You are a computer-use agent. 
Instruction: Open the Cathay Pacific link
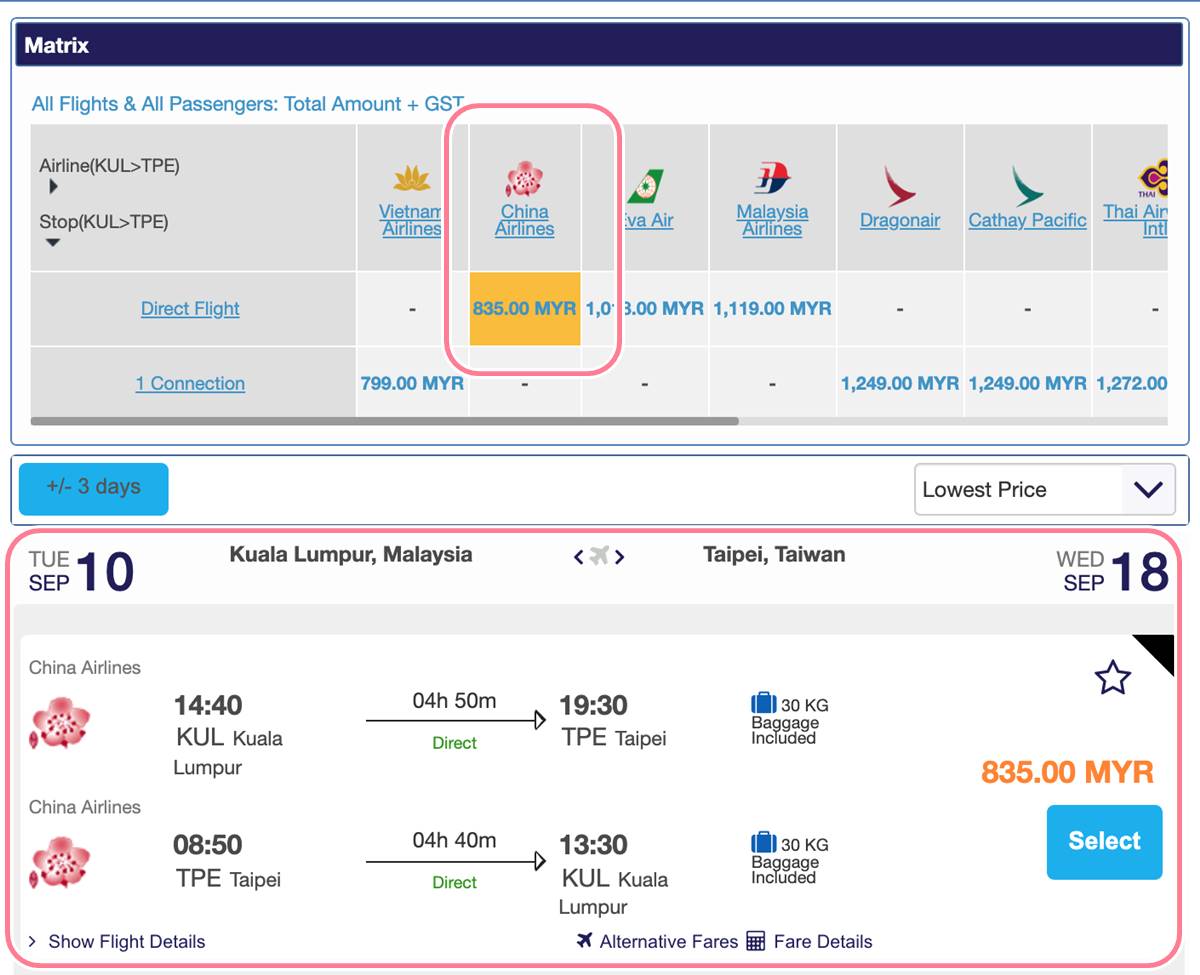pyautogui.click(x=1027, y=220)
